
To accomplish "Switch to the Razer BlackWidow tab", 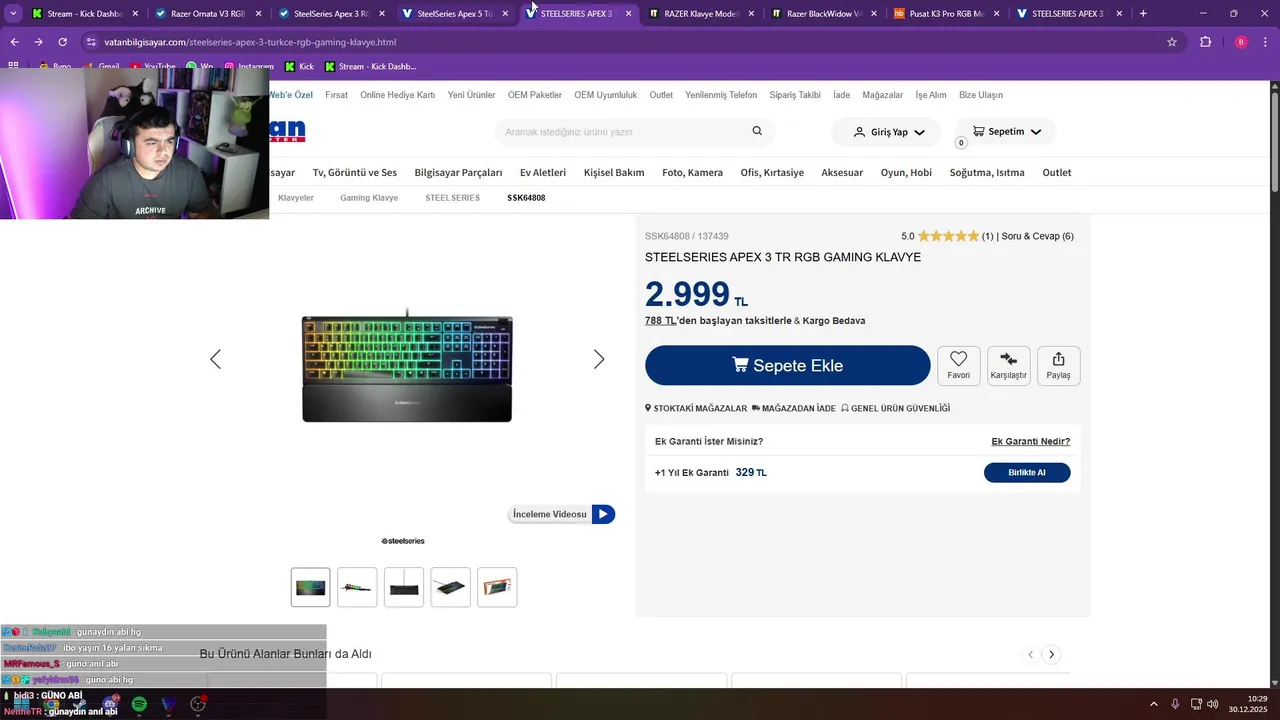I will (x=817, y=14).
